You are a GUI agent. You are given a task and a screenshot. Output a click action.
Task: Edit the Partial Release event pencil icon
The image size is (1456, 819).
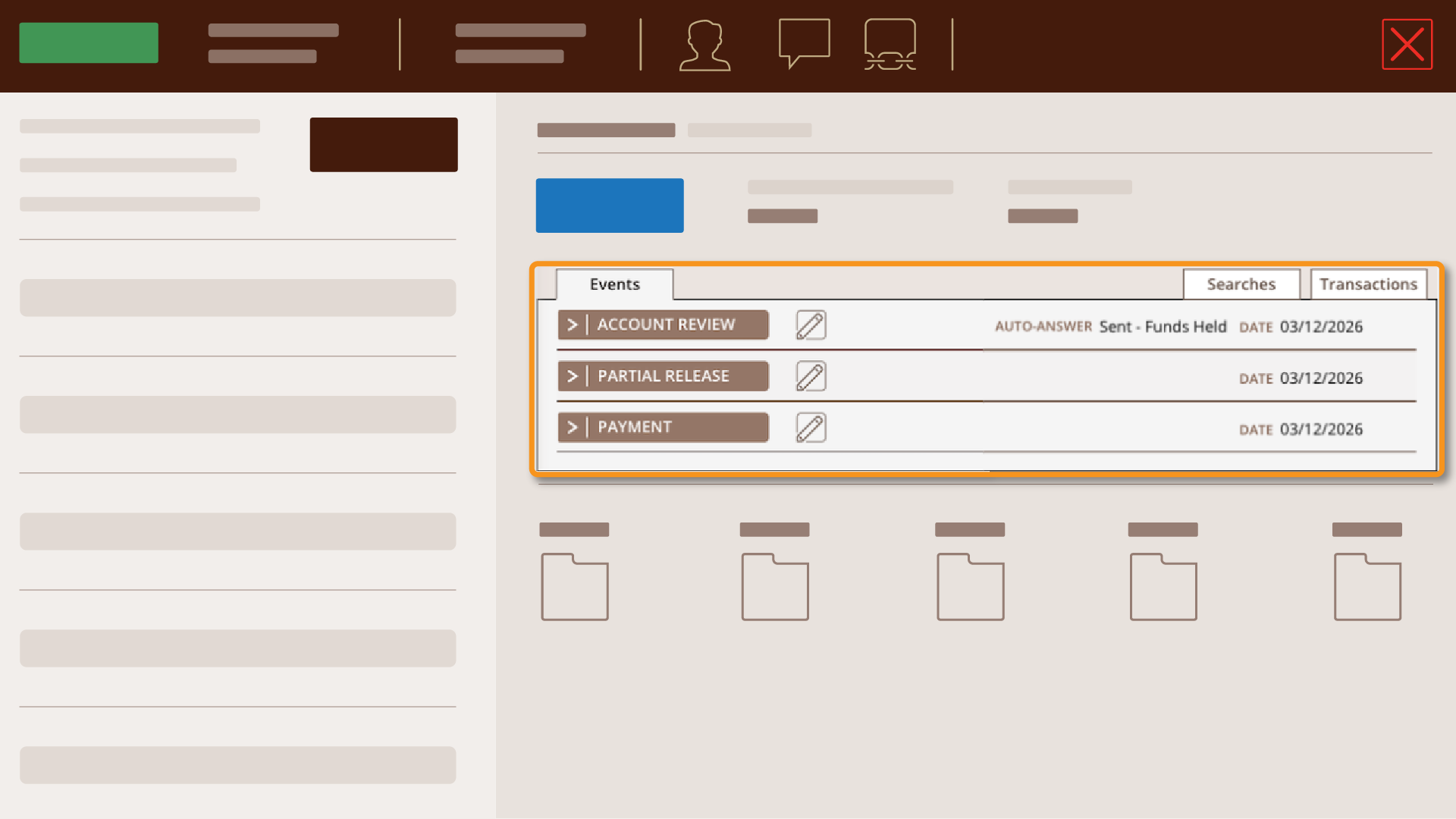click(811, 377)
